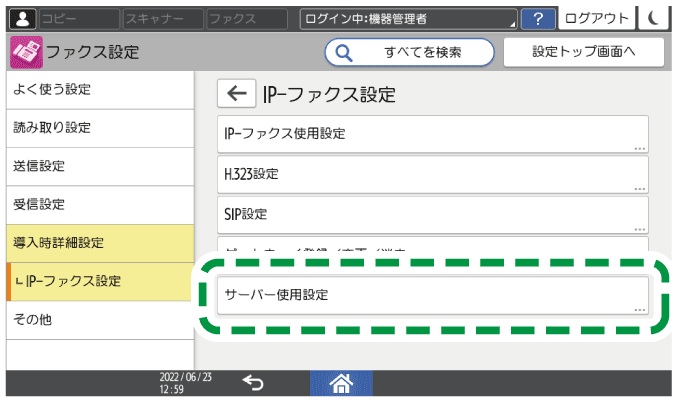Open SIP設定
This screenshot has height=400, width=679.
pyautogui.click(x=433, y=214)
